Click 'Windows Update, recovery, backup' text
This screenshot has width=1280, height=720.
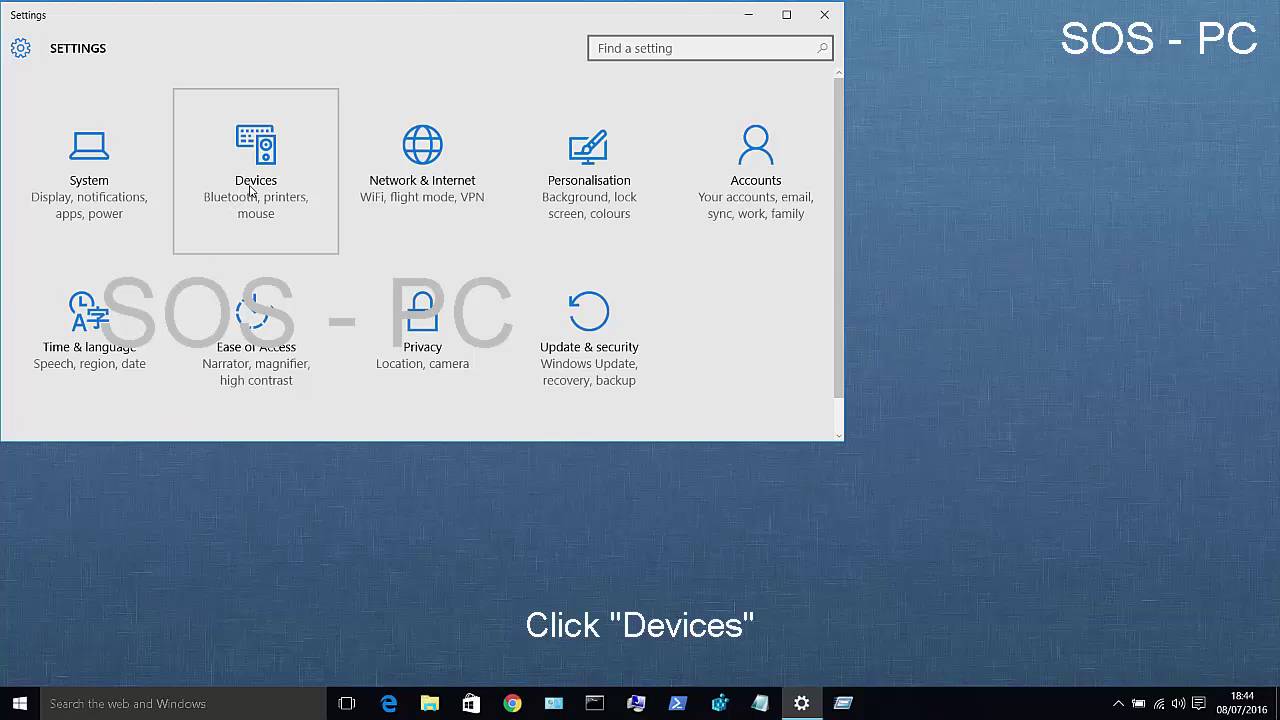[x=589, y=372]
